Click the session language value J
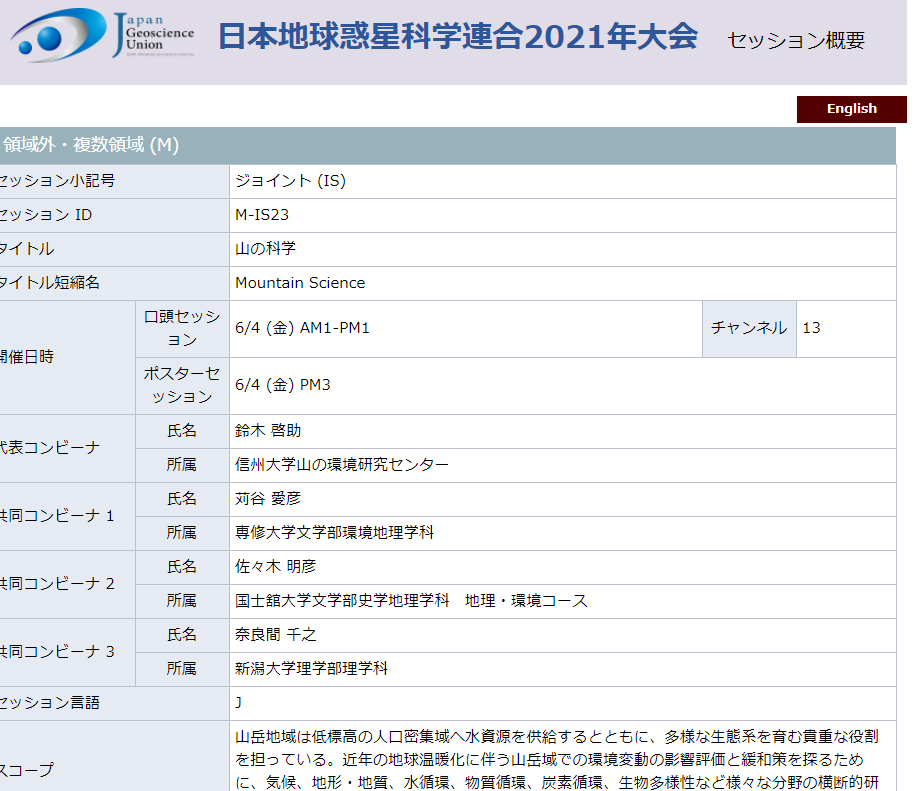This screenshot has width=919, height=791. pos(239,703)
